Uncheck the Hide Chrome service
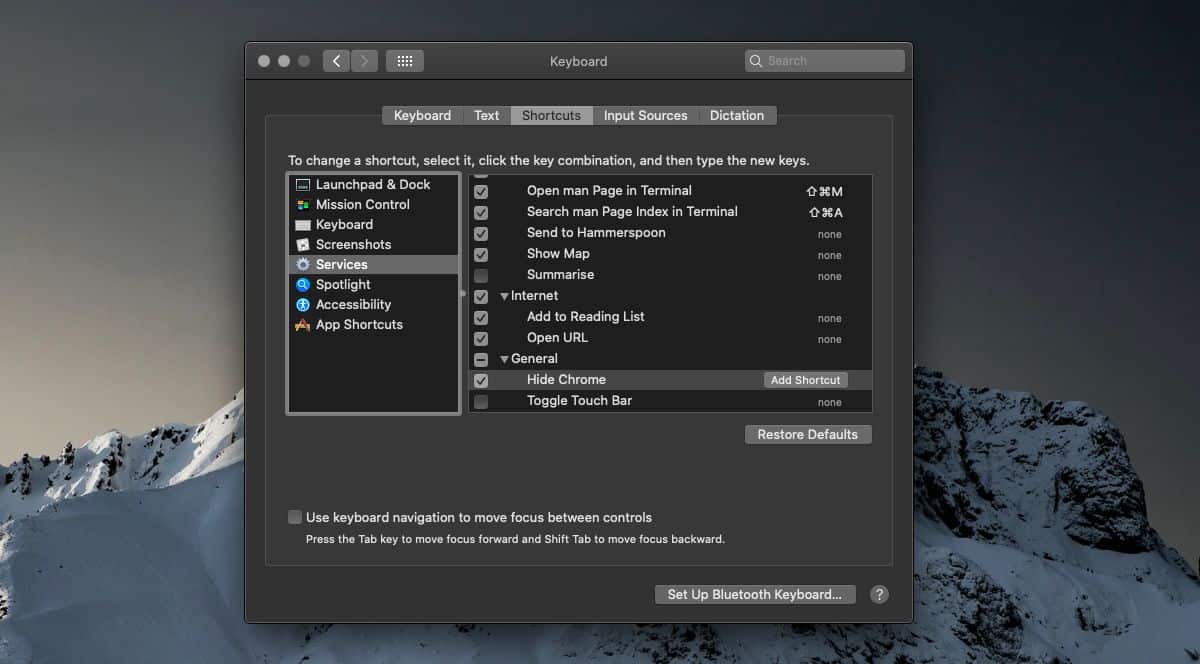Viewport: 1200px width, 664px height. pyautogui.click(x=481, y=380)
